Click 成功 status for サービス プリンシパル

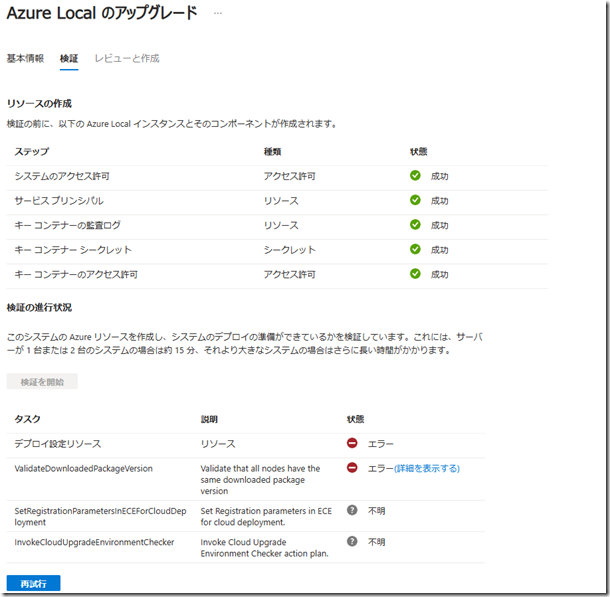(x=440, y=201)
